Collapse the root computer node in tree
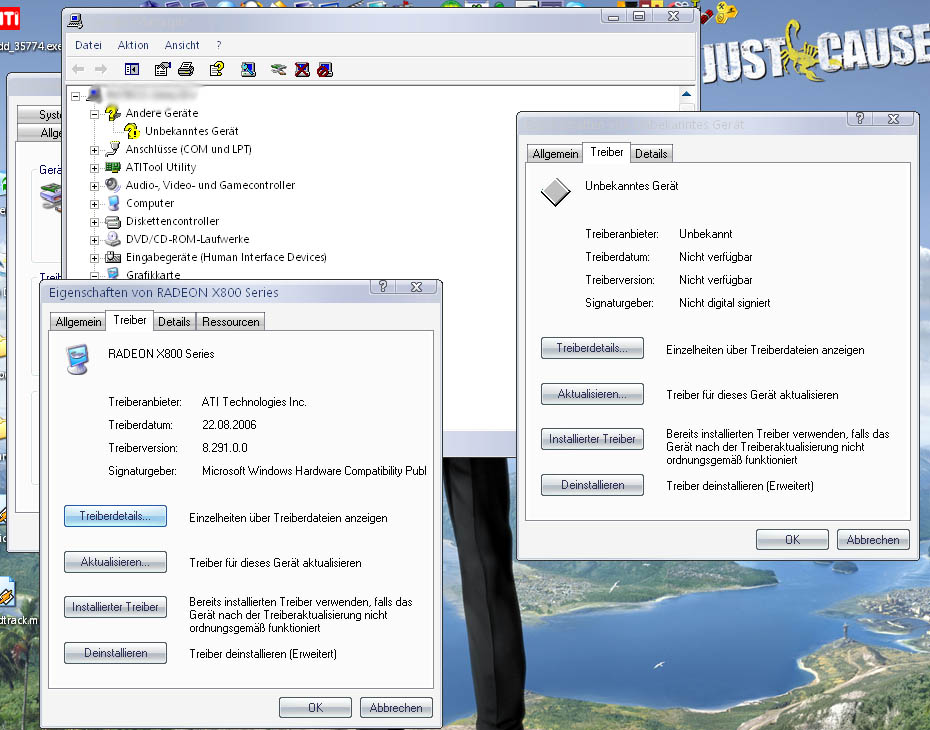The image size is (930, 730). pyautogui.click(x=75, y=95)
